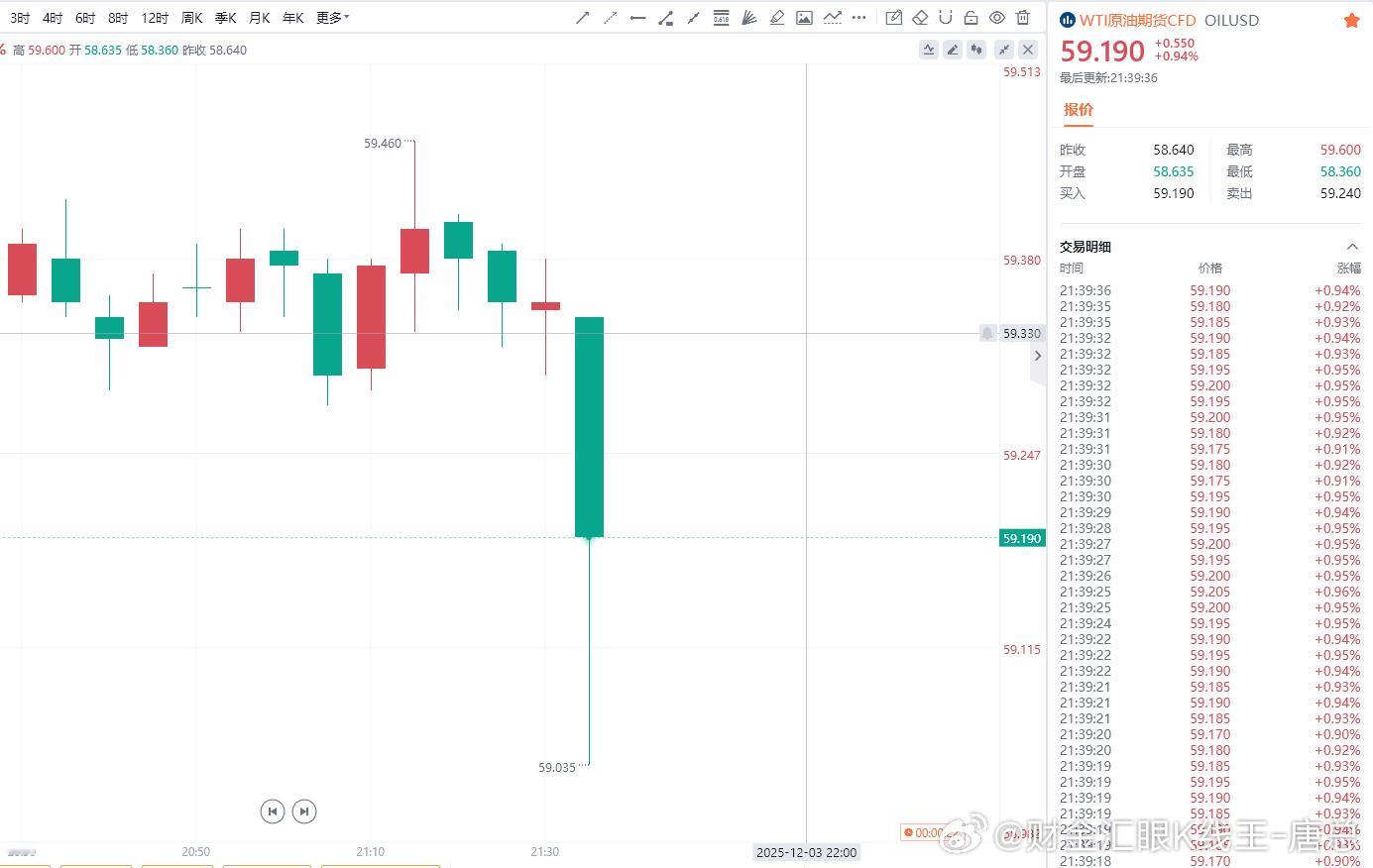
Task: Toggle the favorite star for OILUSD
Action: (1351, 21)
